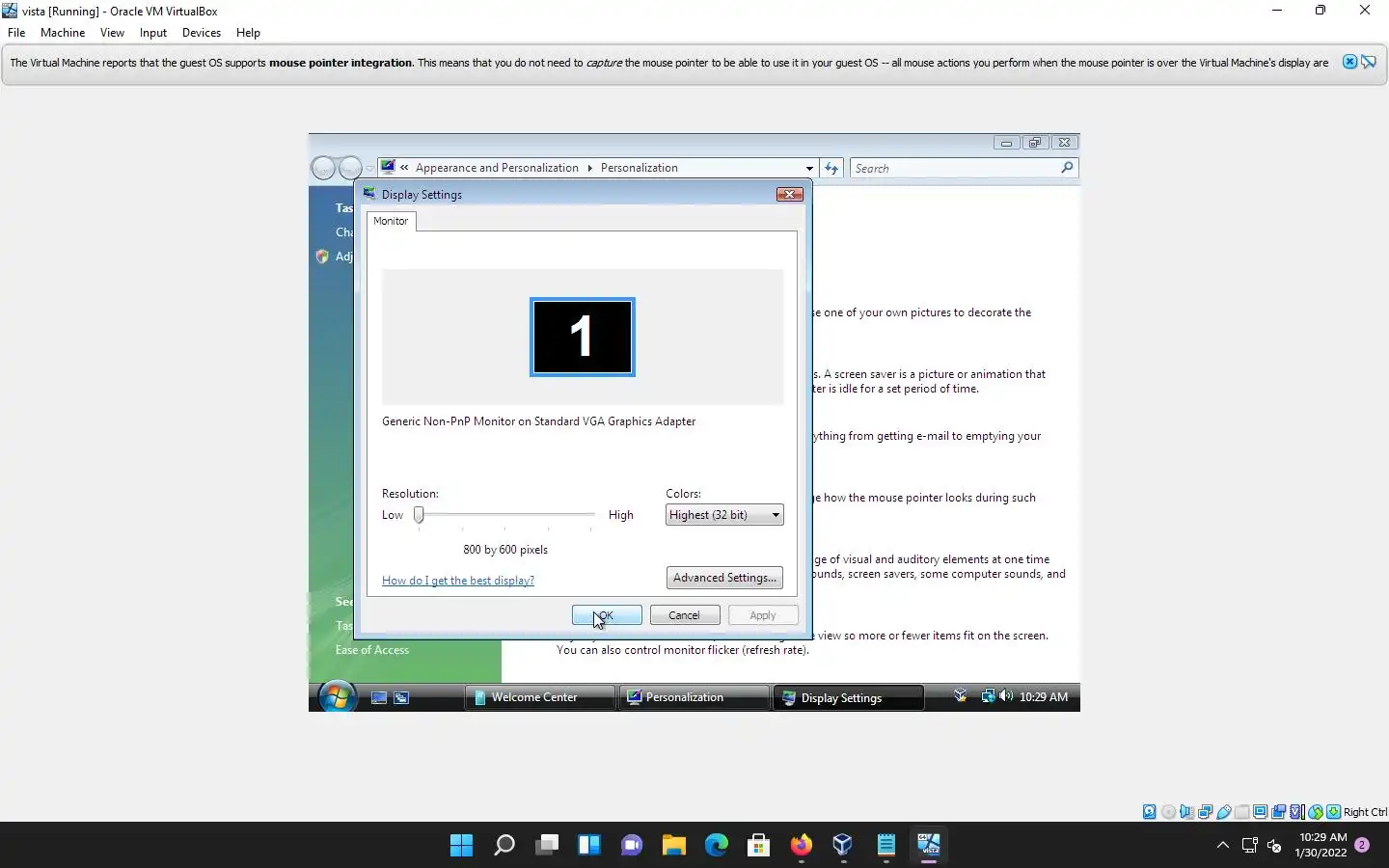Screen dimensions: 1389x868
Task: Click Ease of Access link in sidebar
Action: [x=372, y=650]
